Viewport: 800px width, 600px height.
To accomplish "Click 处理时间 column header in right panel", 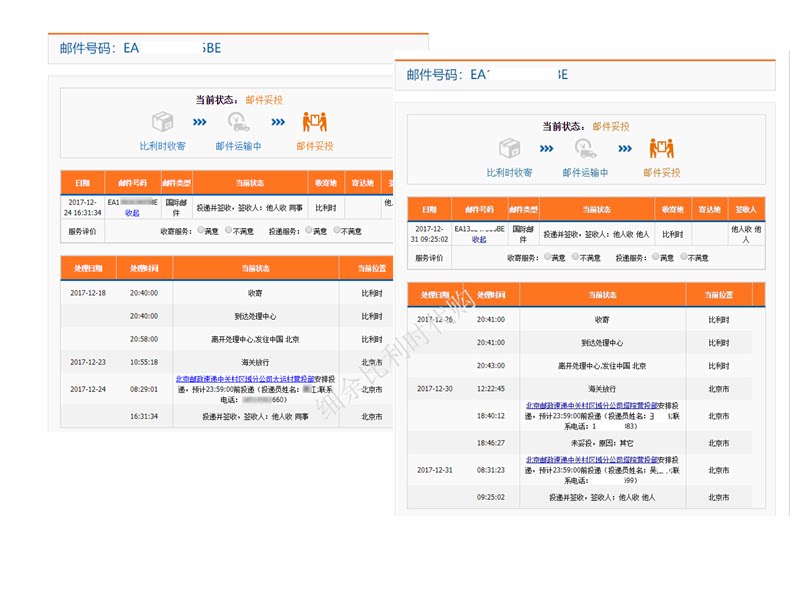I will (x=491, y=295).
